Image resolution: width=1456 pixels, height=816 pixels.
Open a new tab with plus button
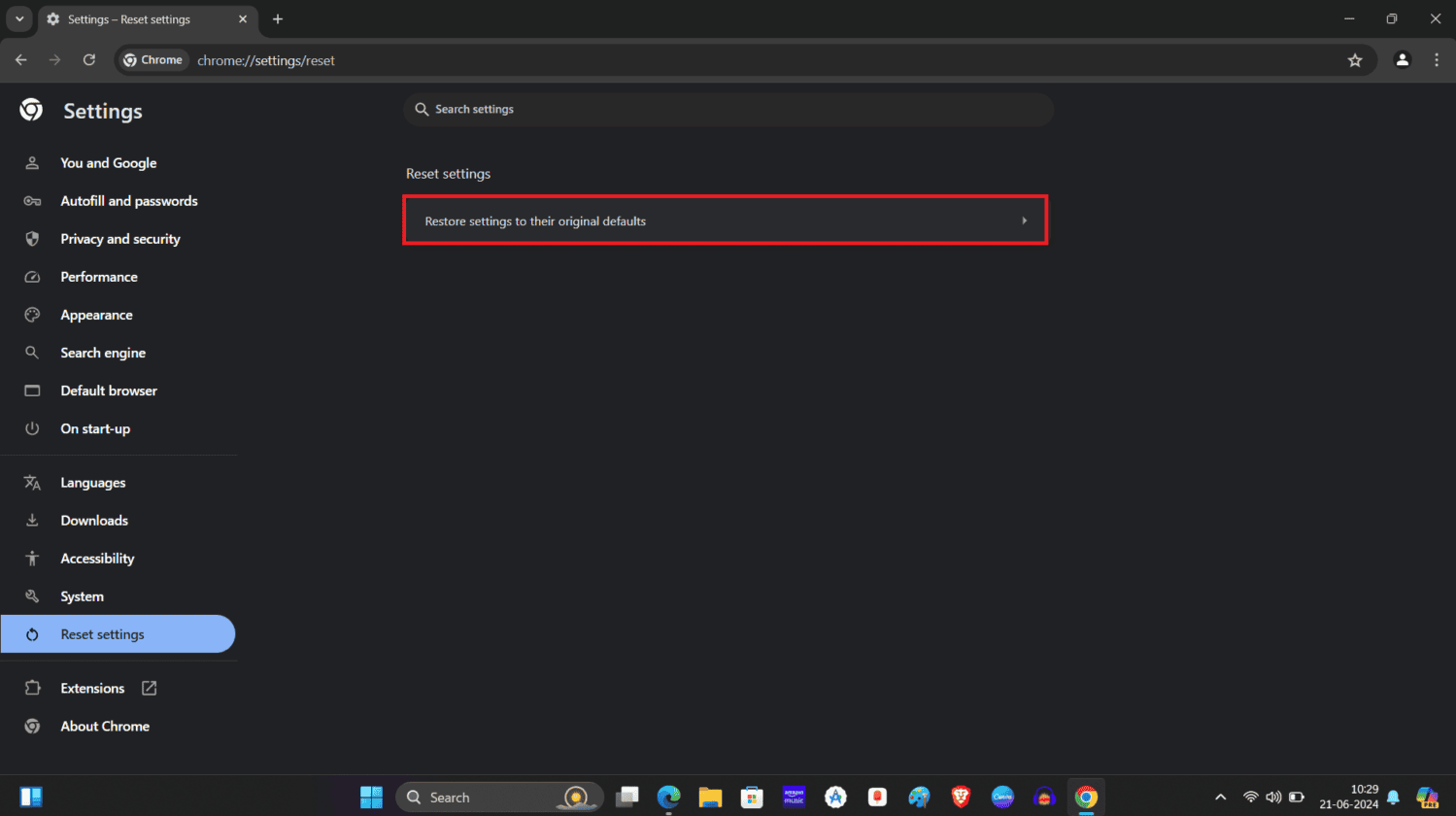pyautogui.click(x=278, y=19)
